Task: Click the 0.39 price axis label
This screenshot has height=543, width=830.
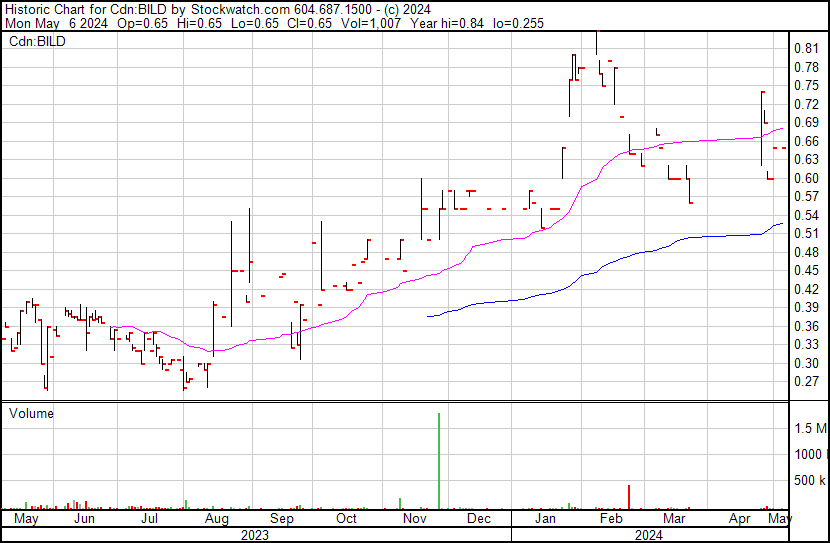Action: point(806,308)
